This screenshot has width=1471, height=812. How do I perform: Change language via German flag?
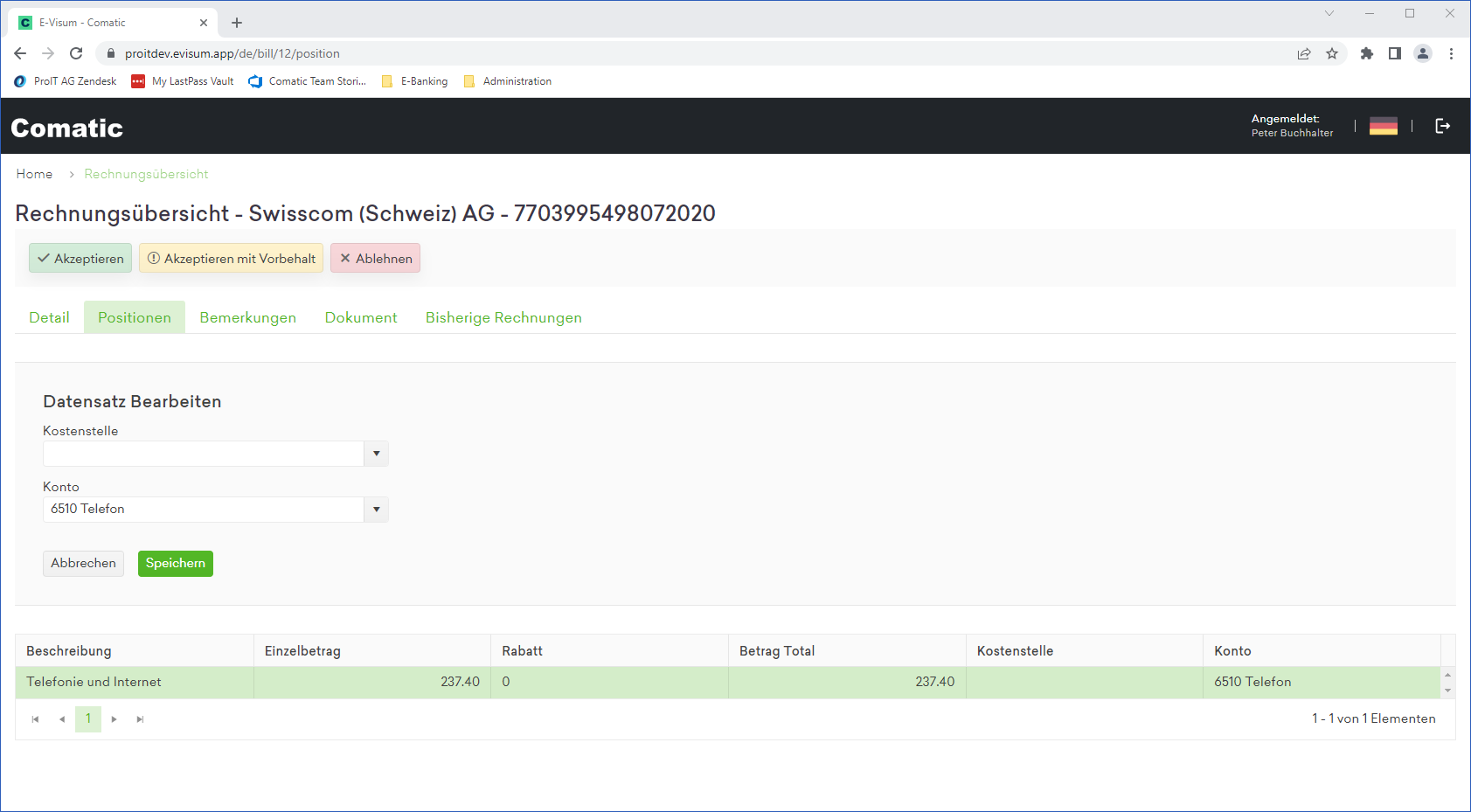(x=1384, y=126)
